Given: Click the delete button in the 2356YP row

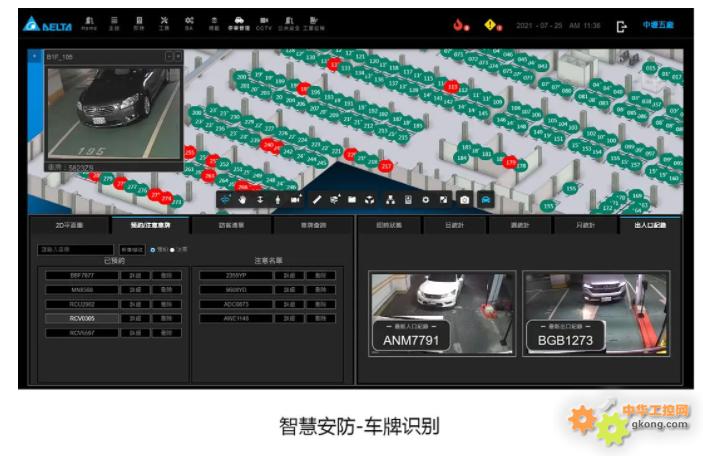Looking at the screenshot, I should click(x=320, y=274).
